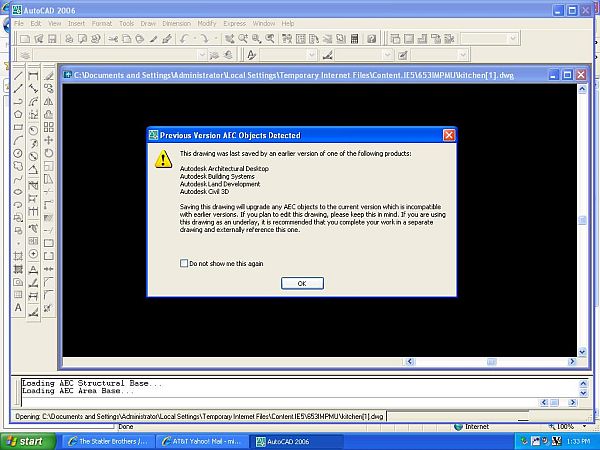Open the Express menu
This screenshot has height=450, width=600.
[x=235, y=22]
